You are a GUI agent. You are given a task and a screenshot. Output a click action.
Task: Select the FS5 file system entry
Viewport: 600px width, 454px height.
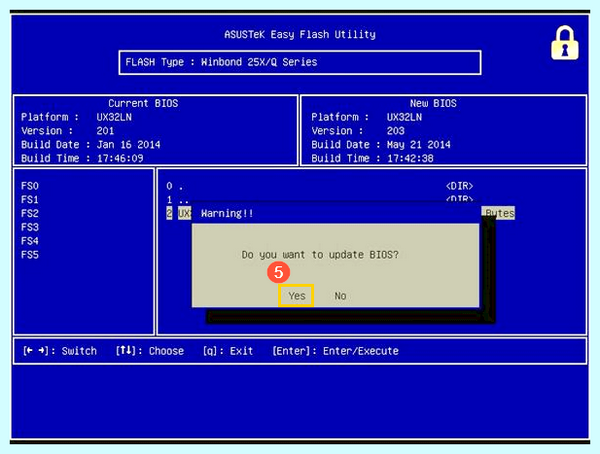(x=30, y=255)
